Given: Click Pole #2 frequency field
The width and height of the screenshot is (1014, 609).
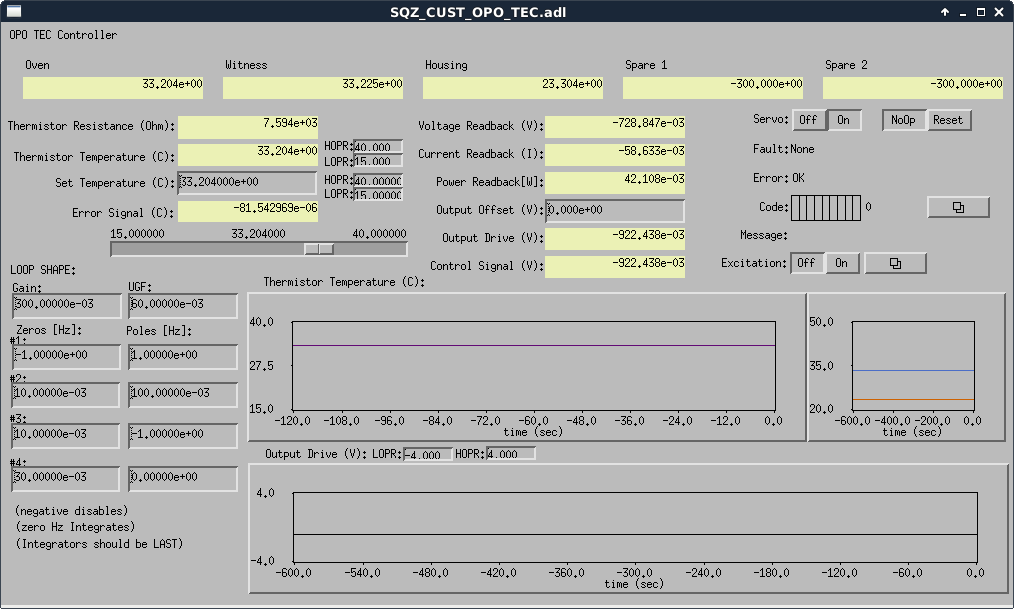Looking at the screenshot, I should 182,394.
